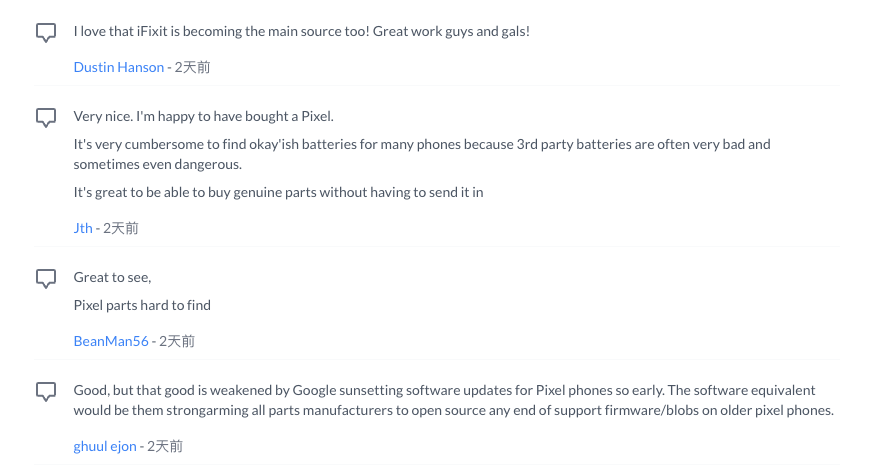Image resolution: width=871 pixels, height=471 pixels.
Task: Select the comment icon next to BeanMan56's comment
Action: [46, 278]
